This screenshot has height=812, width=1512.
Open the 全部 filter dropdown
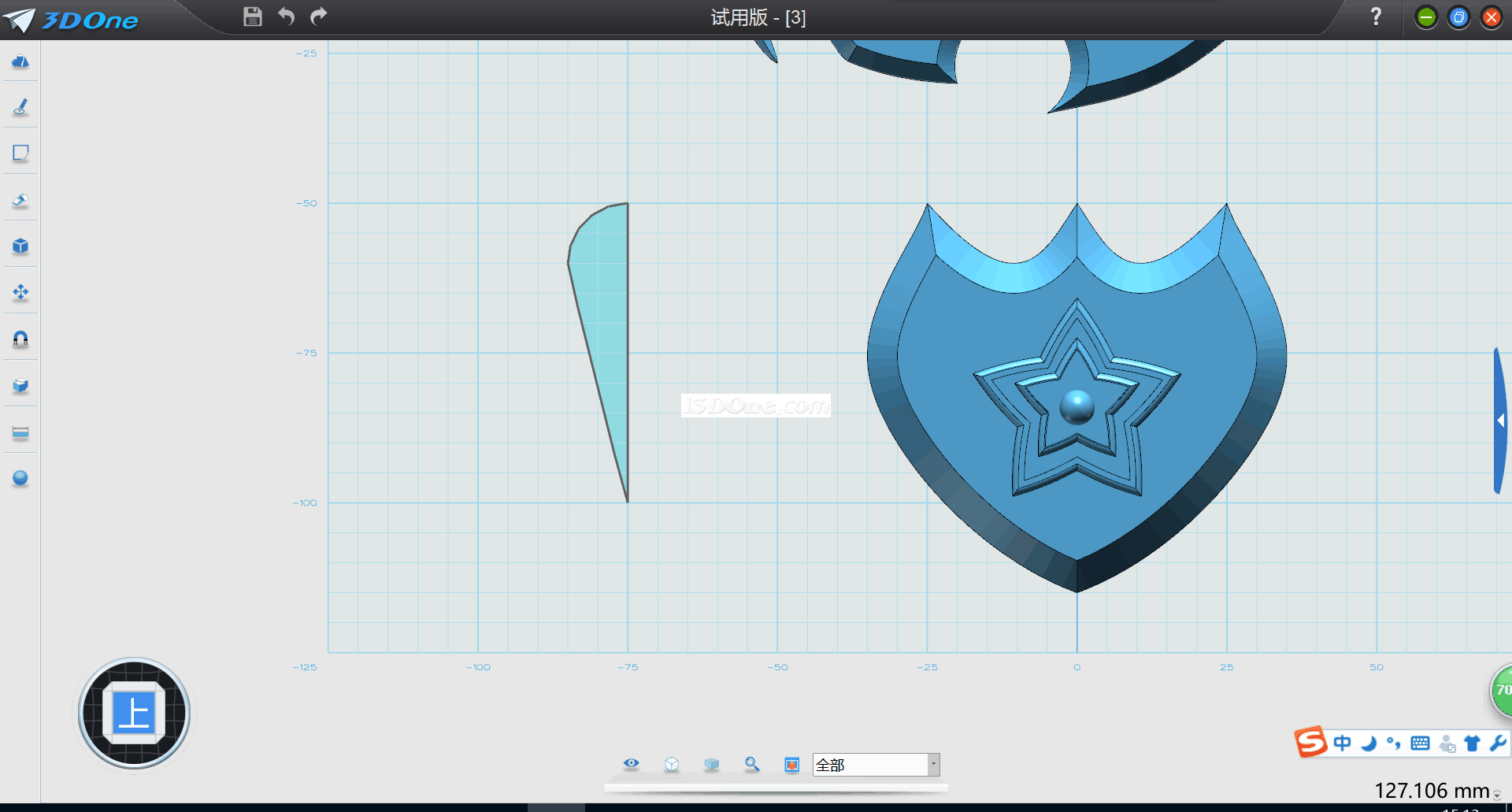click(933, 765)
